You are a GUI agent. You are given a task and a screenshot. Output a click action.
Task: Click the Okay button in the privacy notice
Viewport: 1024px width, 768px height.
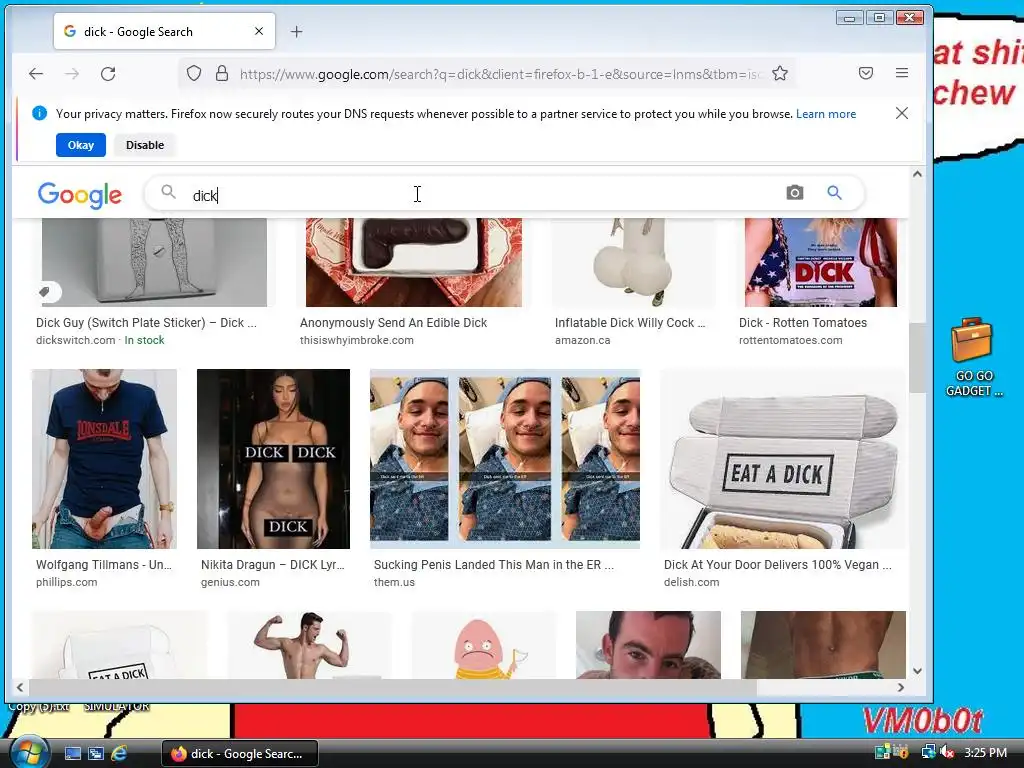(81, 145)
